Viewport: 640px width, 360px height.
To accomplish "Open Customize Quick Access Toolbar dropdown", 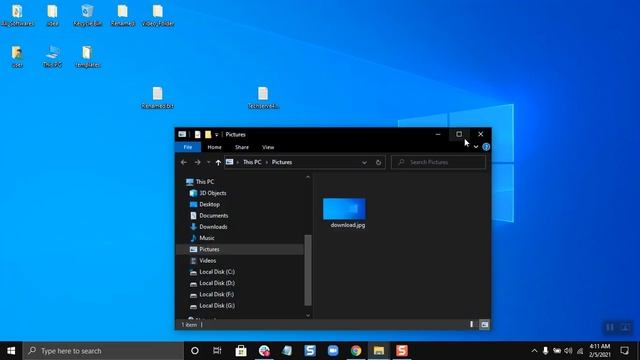I will point(216,135).
